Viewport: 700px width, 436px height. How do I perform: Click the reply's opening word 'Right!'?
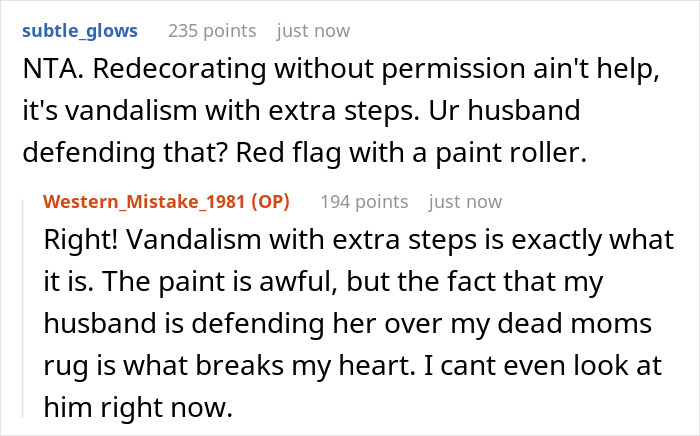coord(79,244)
